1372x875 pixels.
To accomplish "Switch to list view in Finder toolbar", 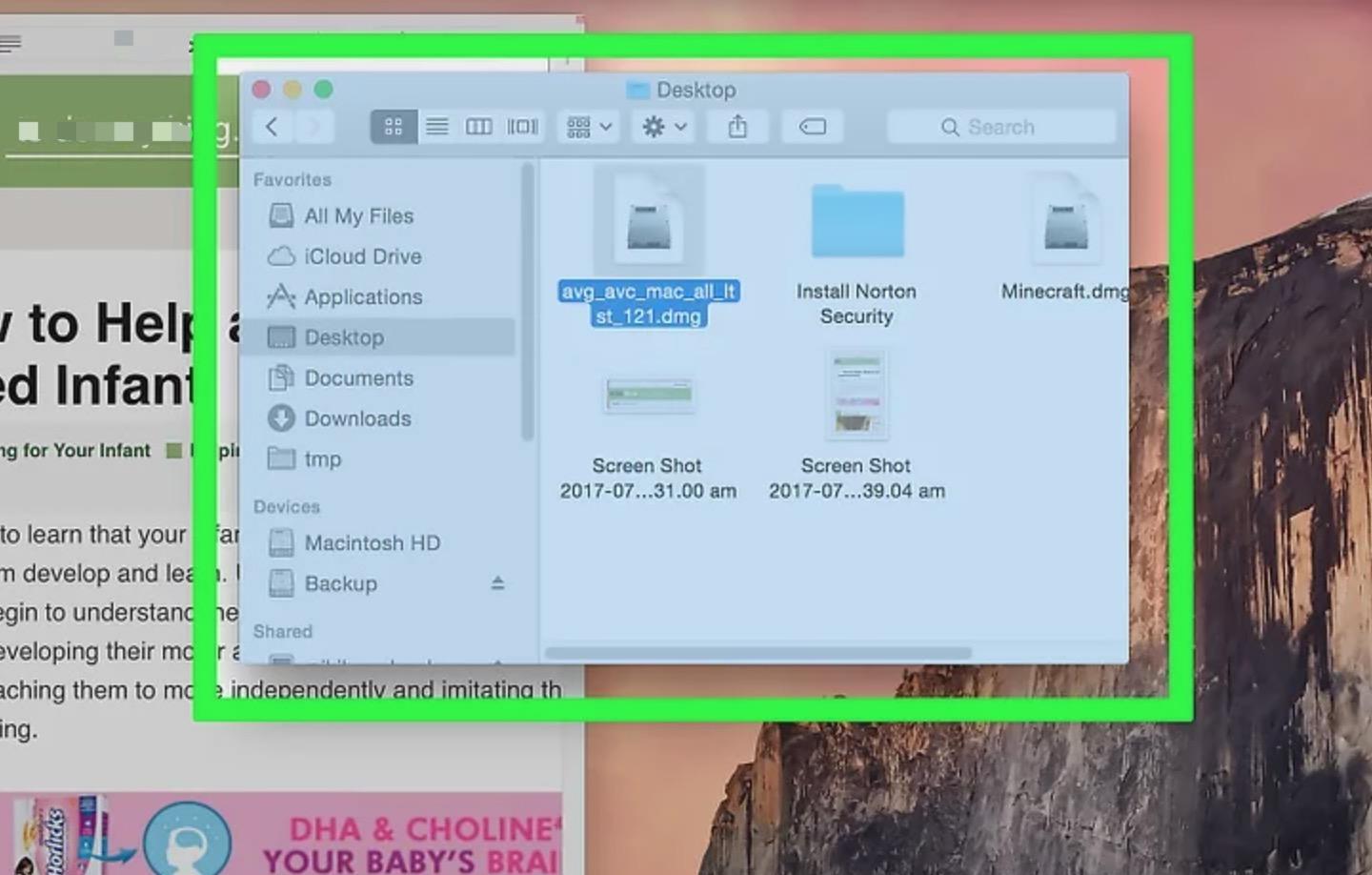I will (x=436, y=127).
